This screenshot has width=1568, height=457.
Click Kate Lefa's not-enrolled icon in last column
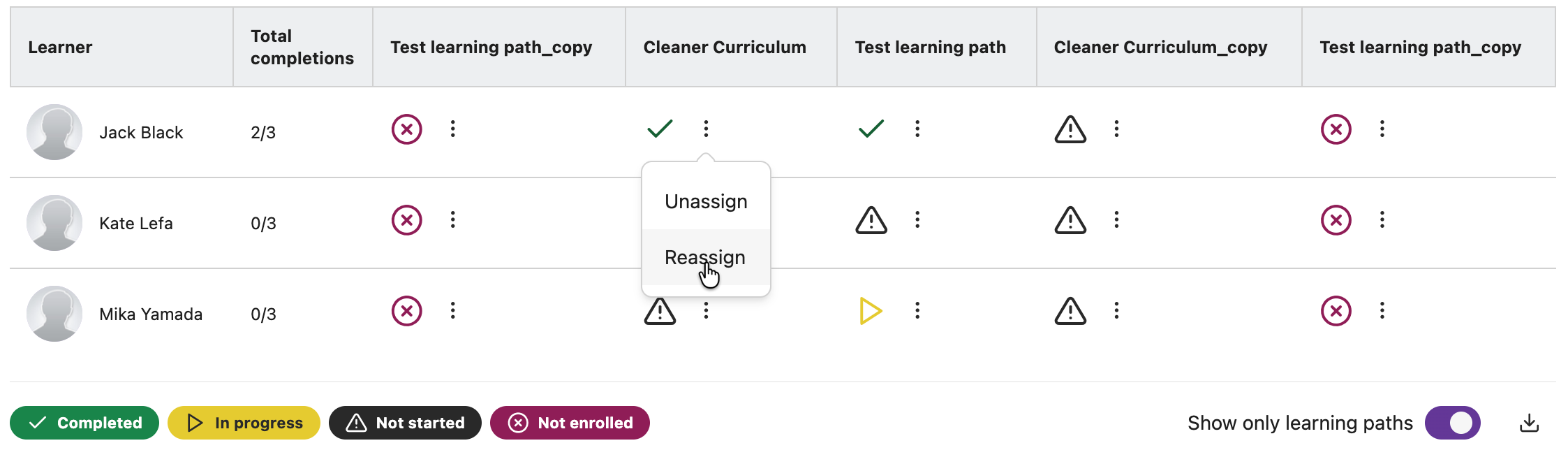[1336, 220]
